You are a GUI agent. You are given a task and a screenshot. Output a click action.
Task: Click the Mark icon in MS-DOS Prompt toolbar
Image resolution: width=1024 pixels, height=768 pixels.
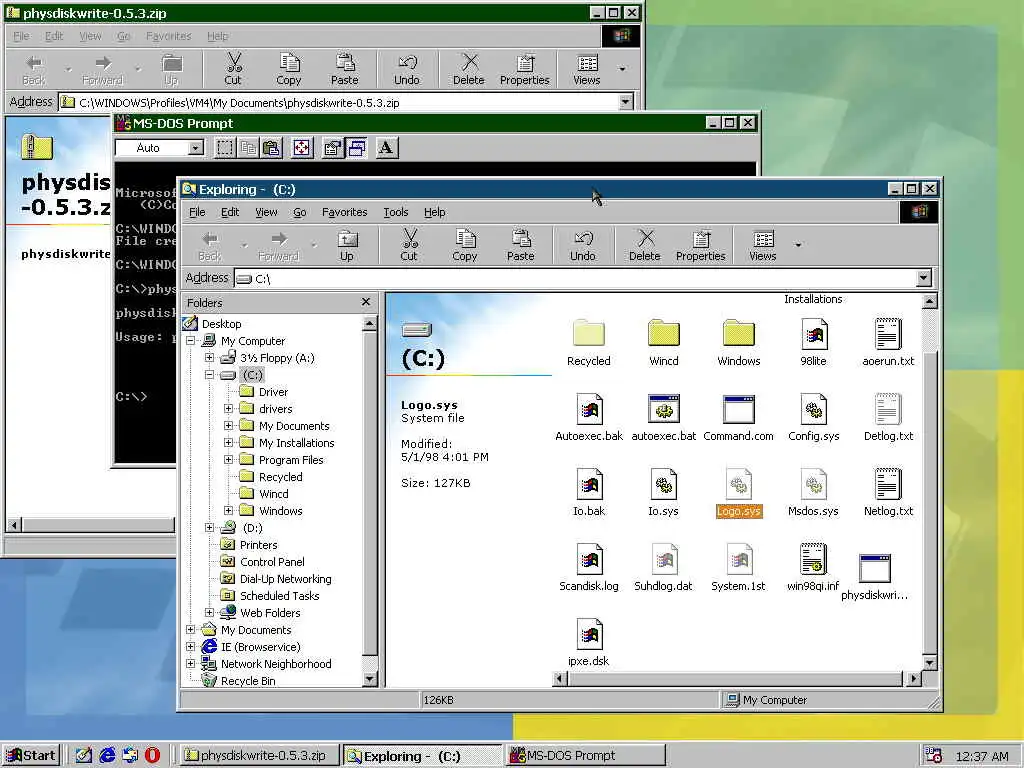point(225,148)
